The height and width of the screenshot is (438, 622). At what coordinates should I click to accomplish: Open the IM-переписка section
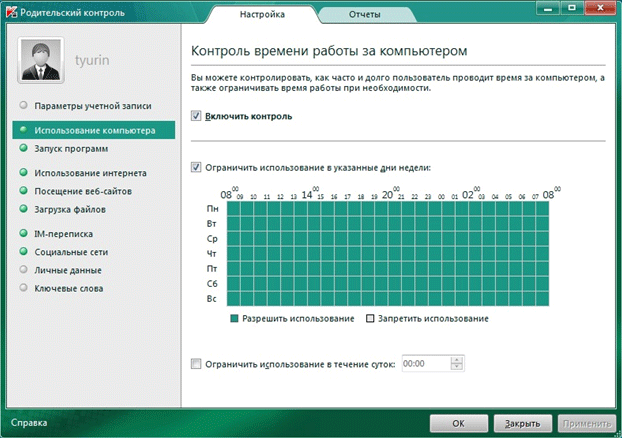pos(63,234)
